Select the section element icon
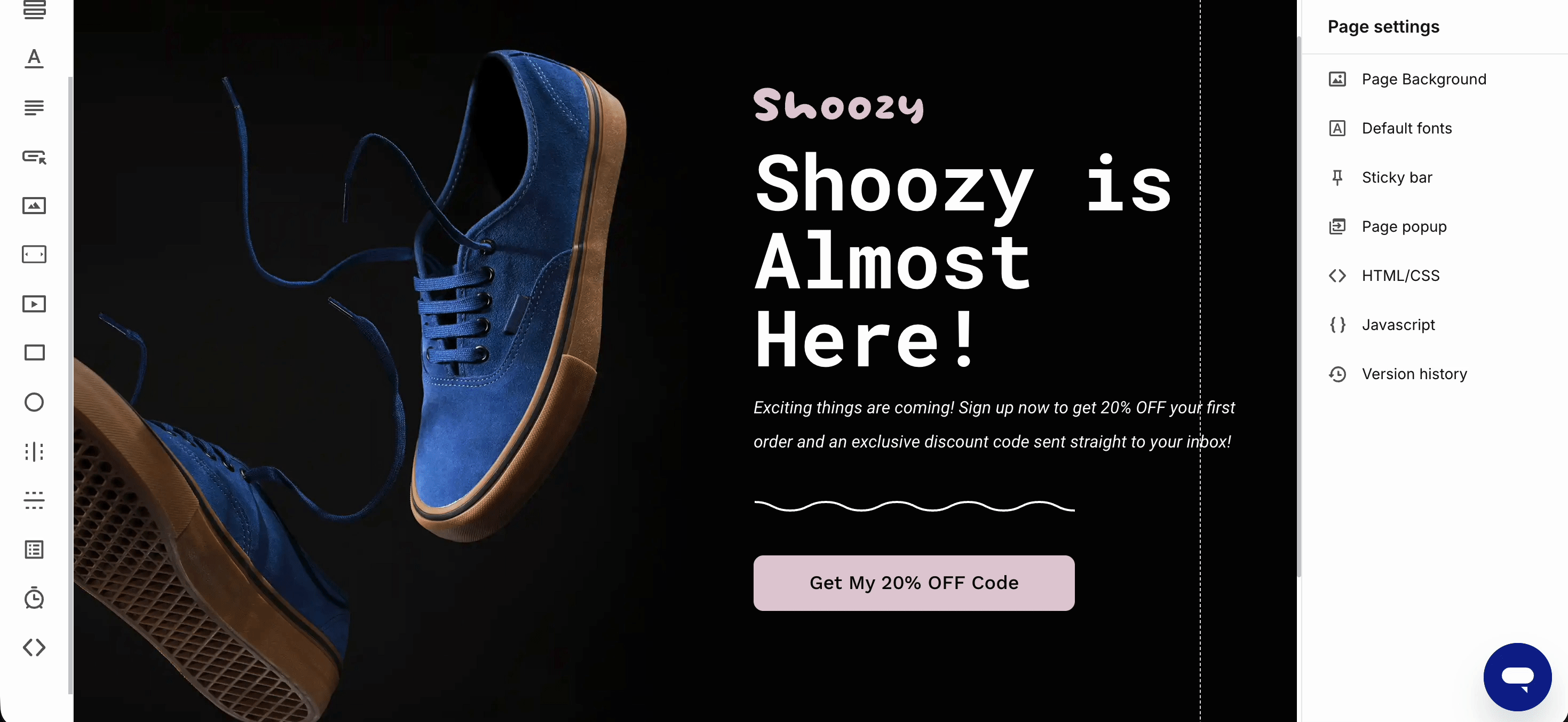 [34, 10]
